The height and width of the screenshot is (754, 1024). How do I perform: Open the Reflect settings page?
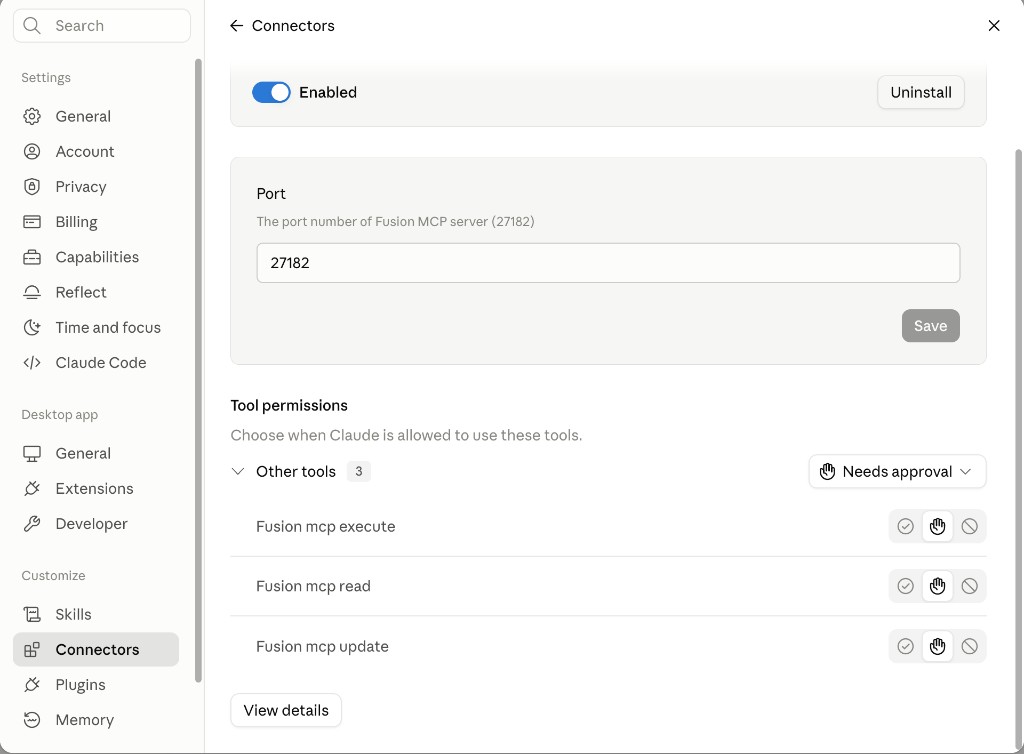95,292
